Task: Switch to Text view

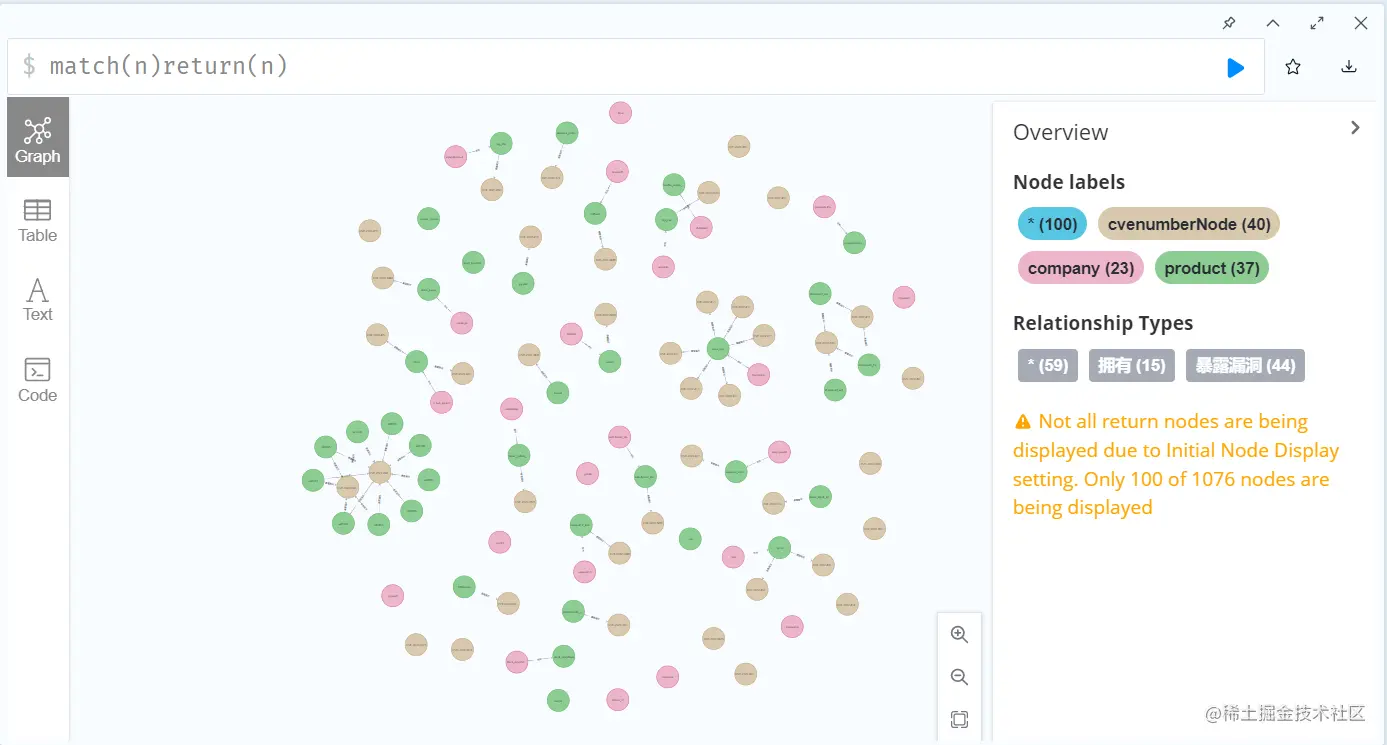Action: click(38, 299)
